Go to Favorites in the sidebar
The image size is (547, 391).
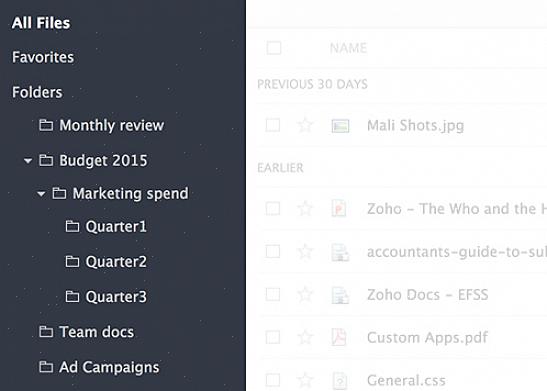(43, 57)
